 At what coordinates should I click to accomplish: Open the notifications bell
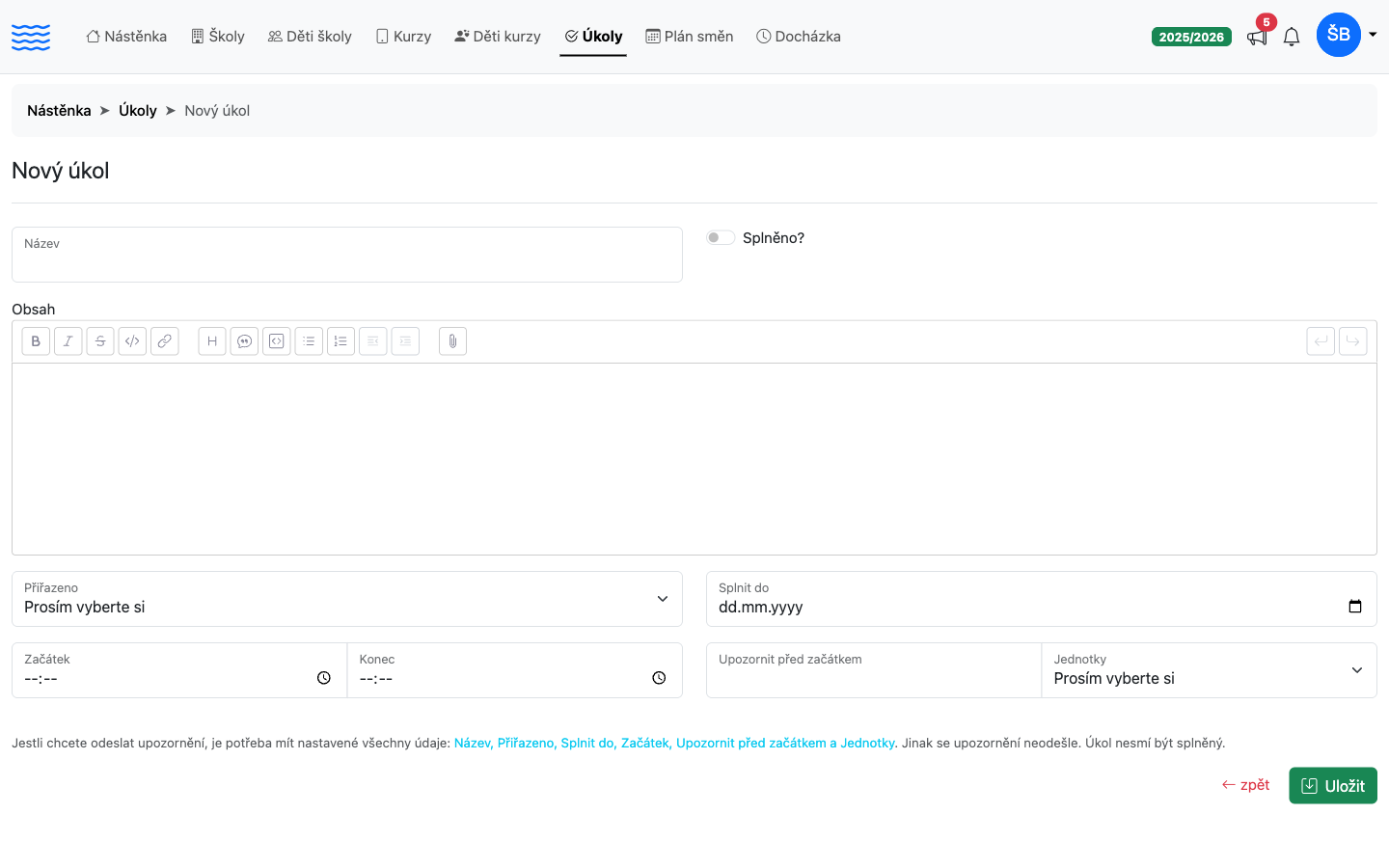pyautogui.click(x=1292, y=37)
